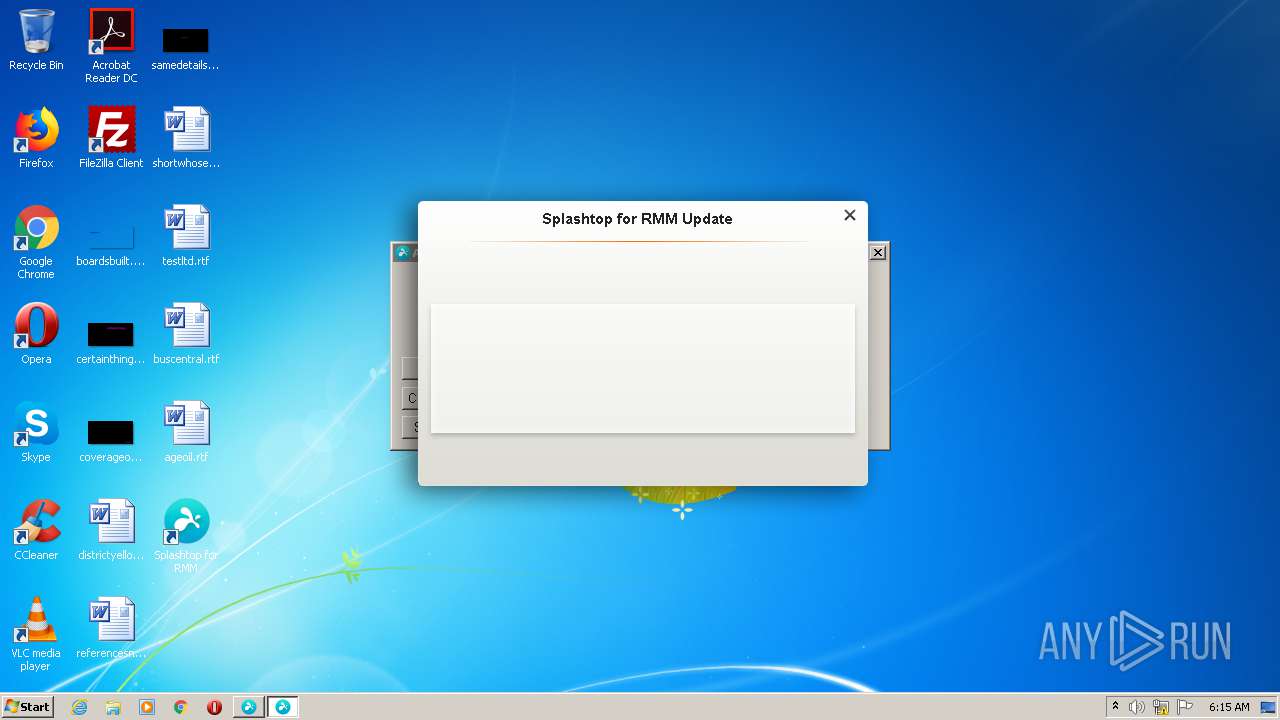This screenshot has width=1280, height=720.
Task: Close the background Splashtop window
Action: 878,253
